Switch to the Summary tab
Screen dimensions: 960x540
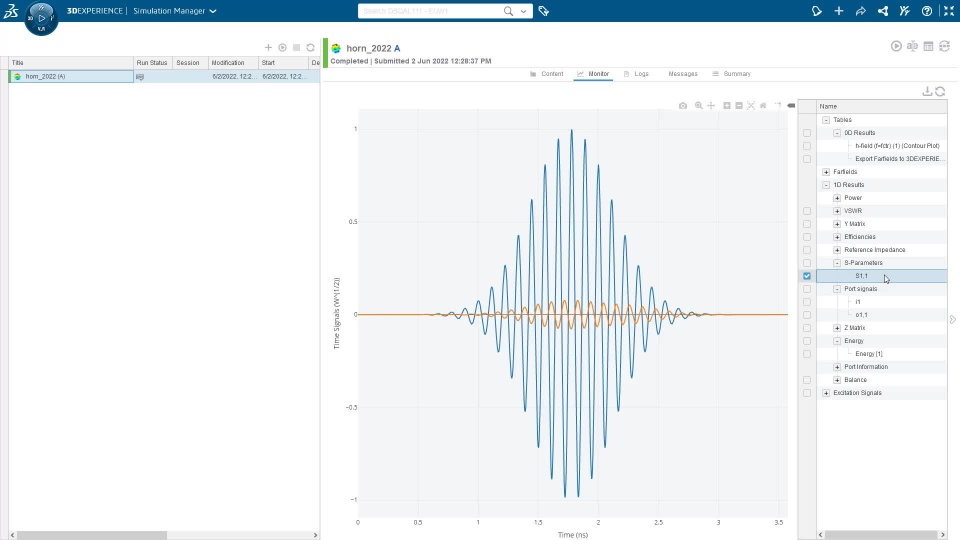coord(731,73)
